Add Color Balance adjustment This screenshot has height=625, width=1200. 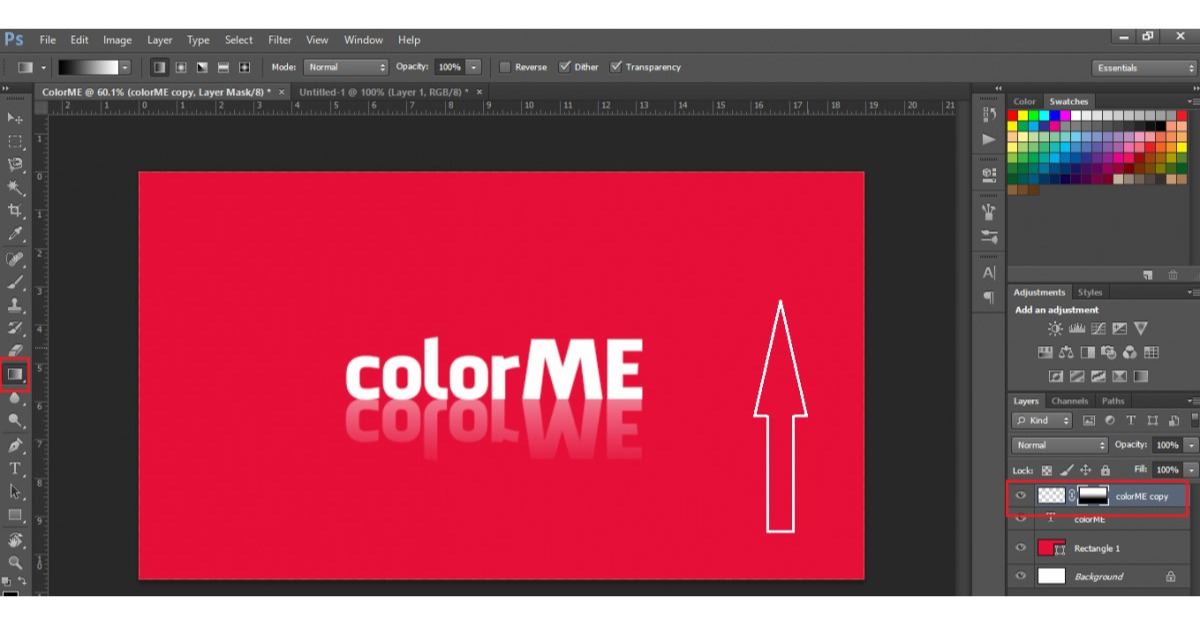[1066, 352]
